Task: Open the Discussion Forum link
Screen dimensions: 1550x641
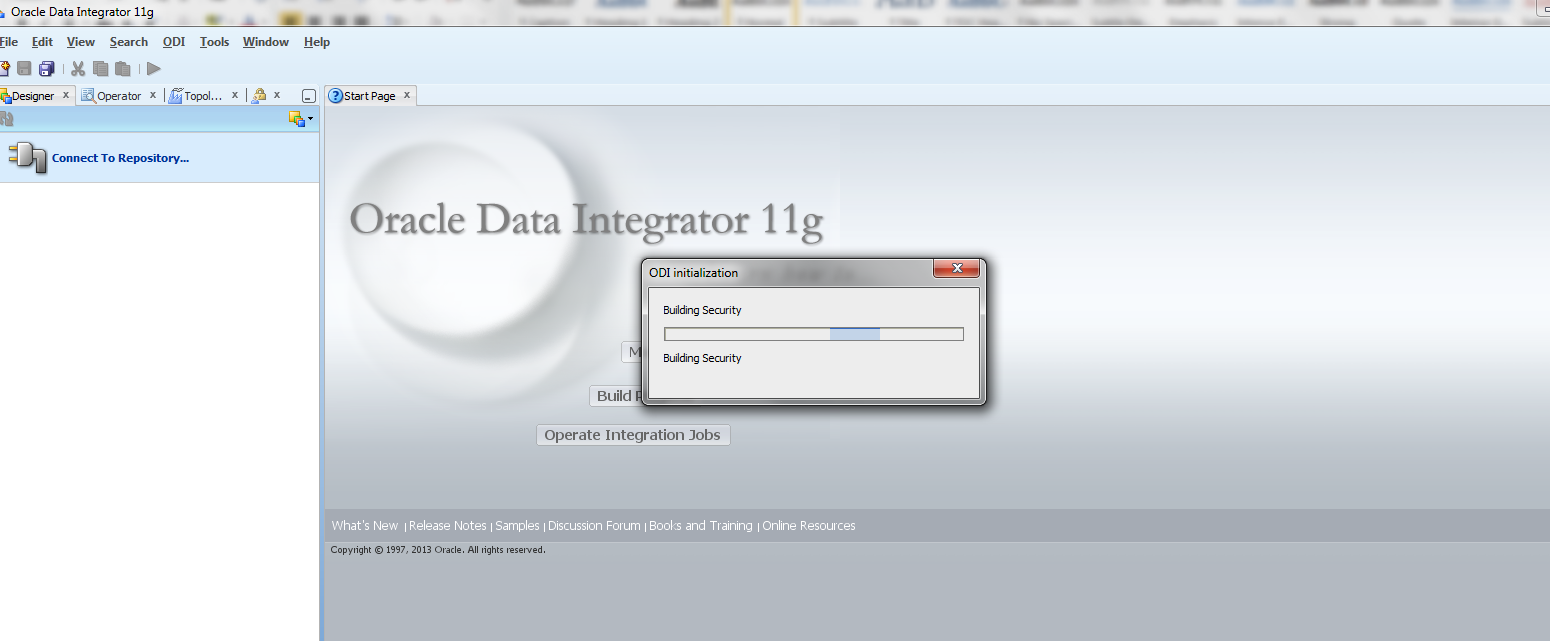Action: tap(594, 526)
